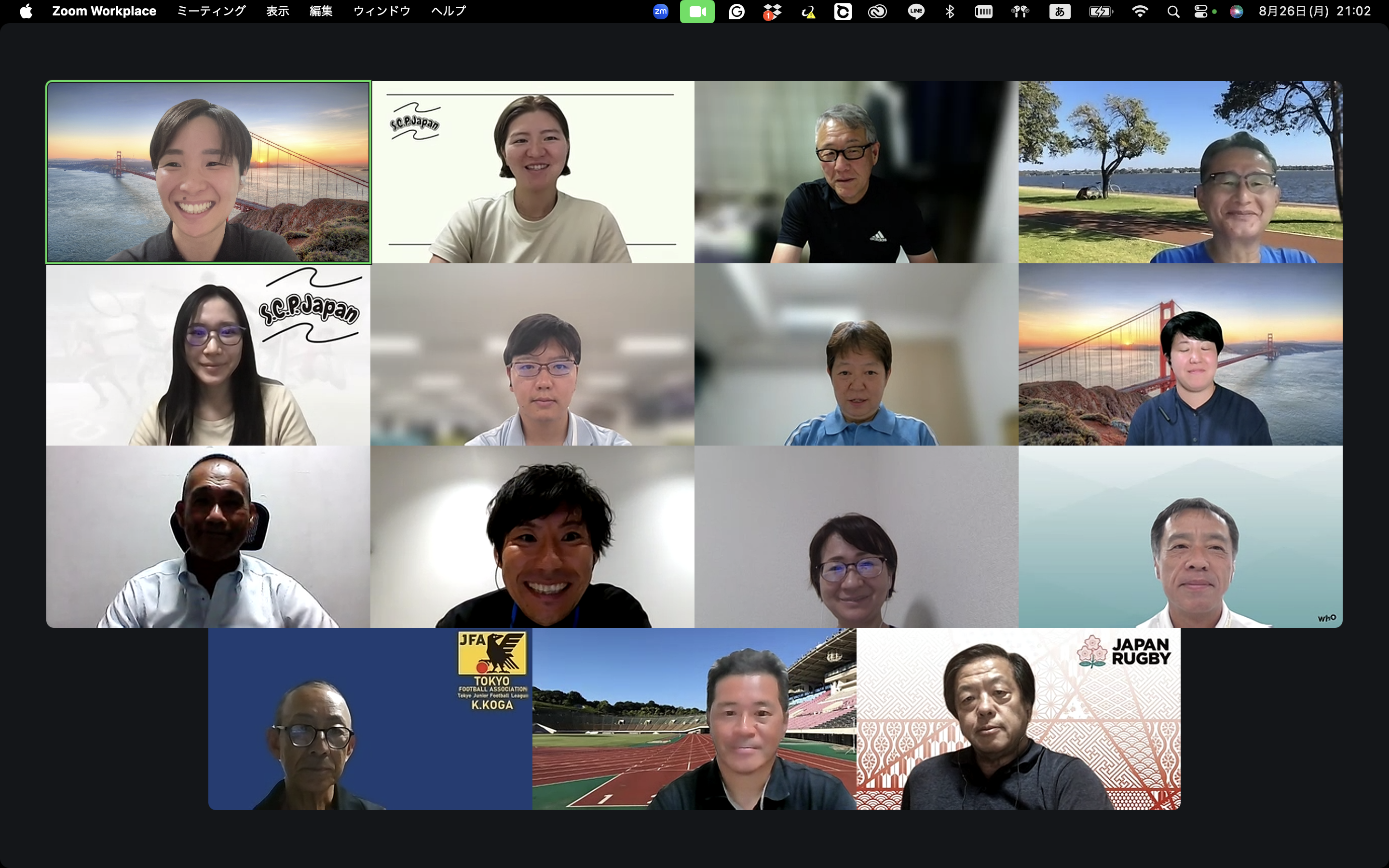This screenshot has width=1389, height=868.
Task: Expand the battery status menu
Action: [x=1100, y=12]
